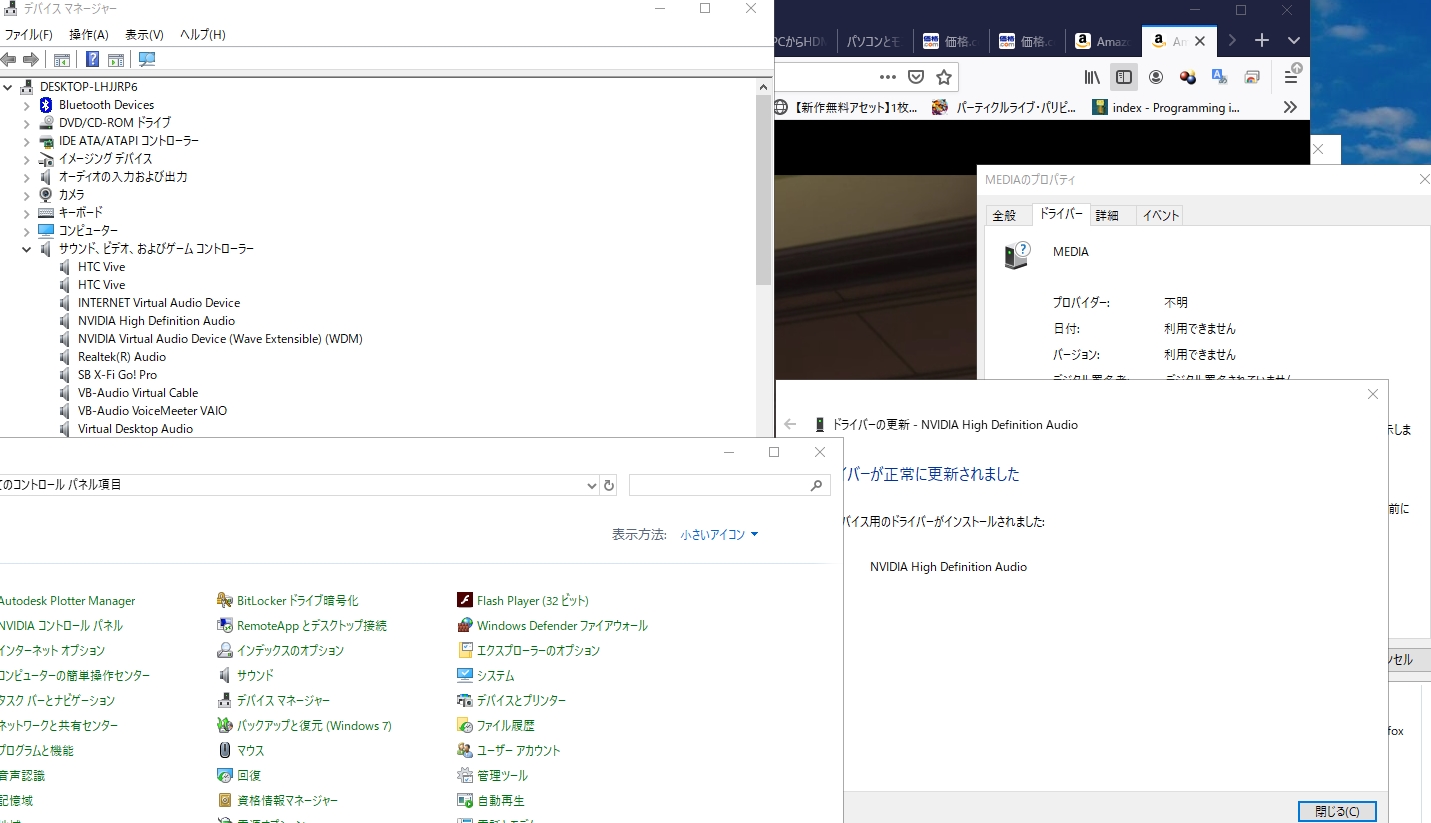Collapse サウンド、ビデオ、およびゲーム コントローラー node
This screenshot has height=823, width=1431.
tap(27, 249)
